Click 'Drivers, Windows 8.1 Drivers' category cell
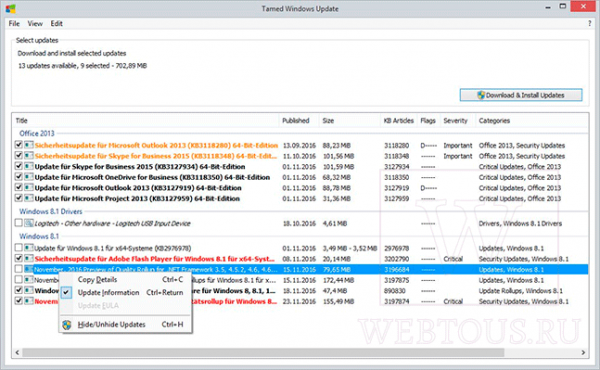Viewport: 600px width, 370px height. 520,223
